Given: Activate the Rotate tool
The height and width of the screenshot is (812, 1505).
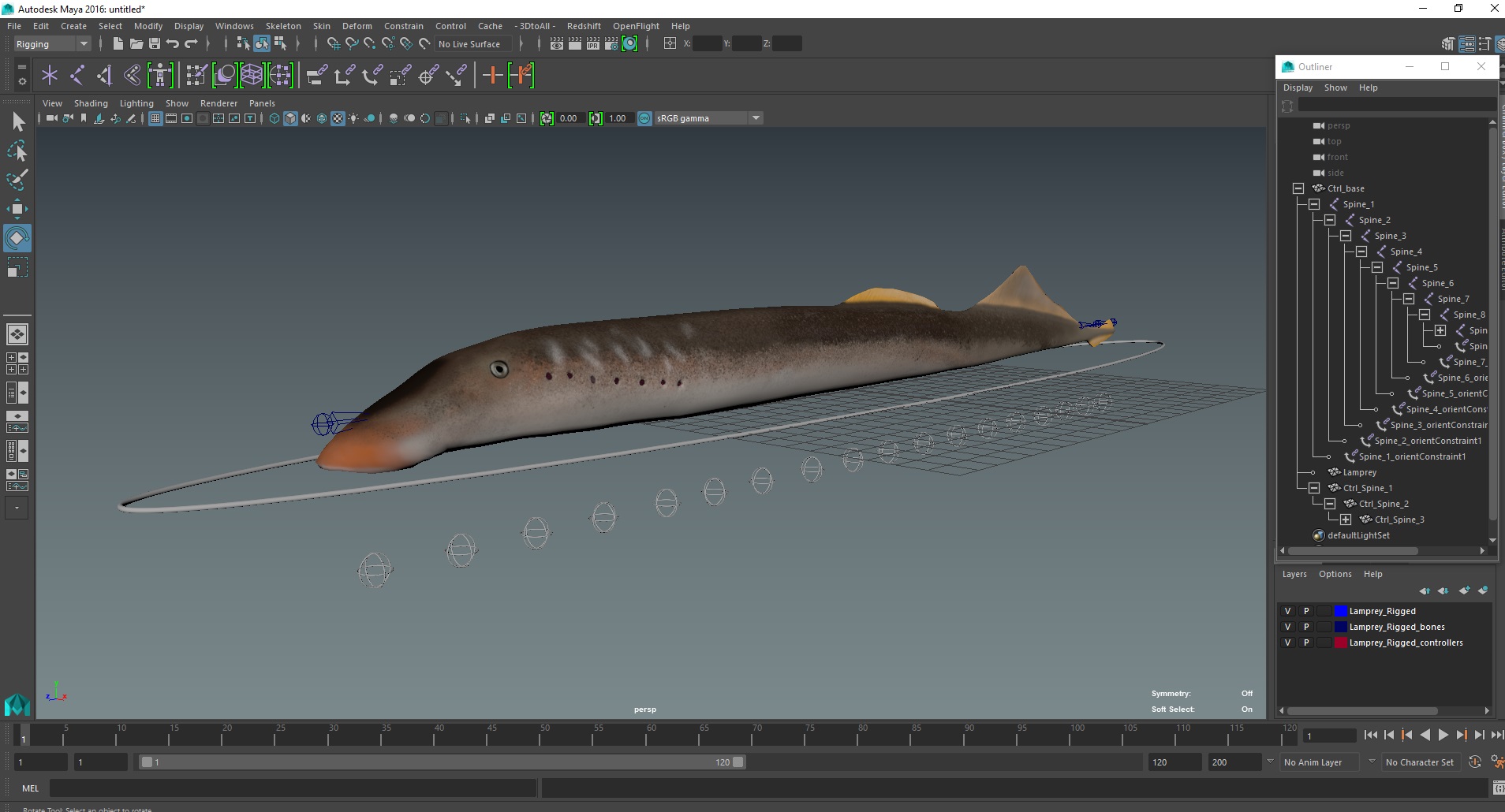Looking at the screenshot, I should point(17,238).
